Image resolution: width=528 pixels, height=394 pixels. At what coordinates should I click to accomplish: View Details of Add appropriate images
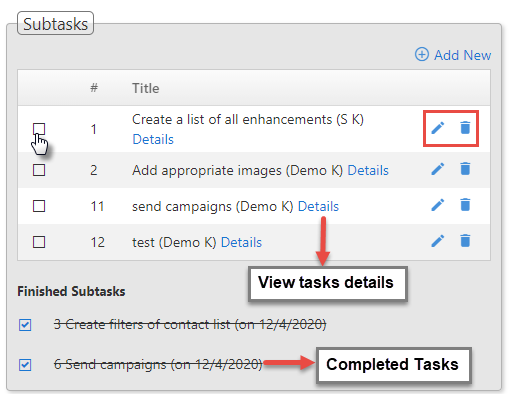click(x=368, y=170)
